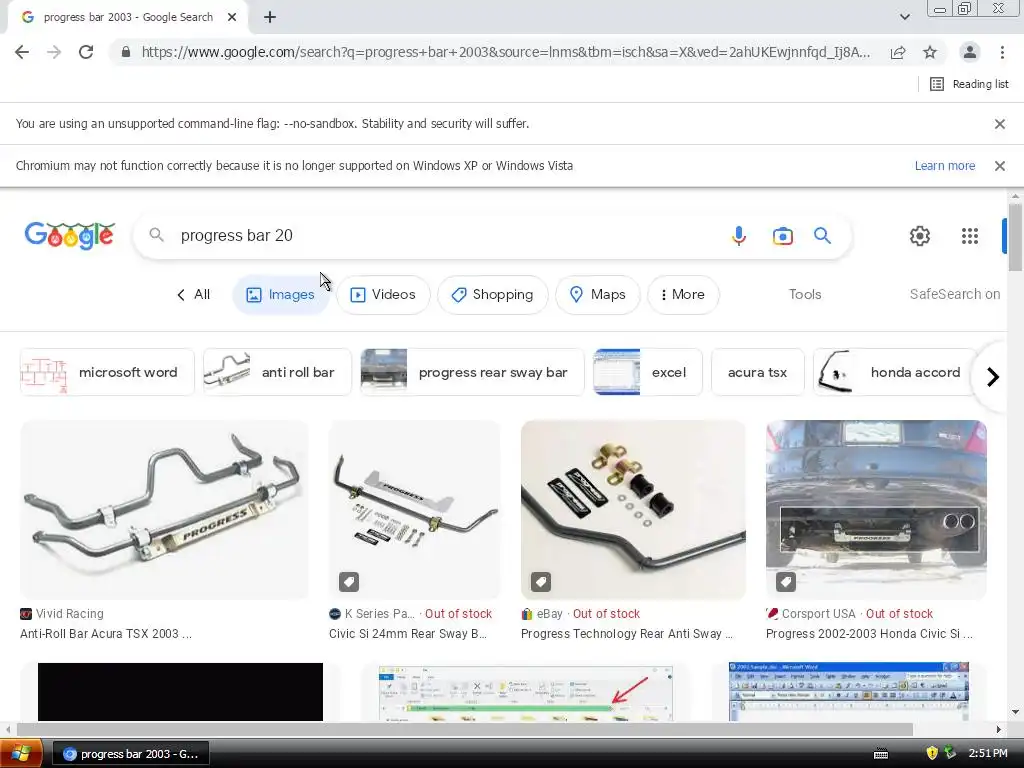This screenshot has width=1024, height=768.
Task: Open K Series Parts sway bar image
Action: click(x=414, y=509)
